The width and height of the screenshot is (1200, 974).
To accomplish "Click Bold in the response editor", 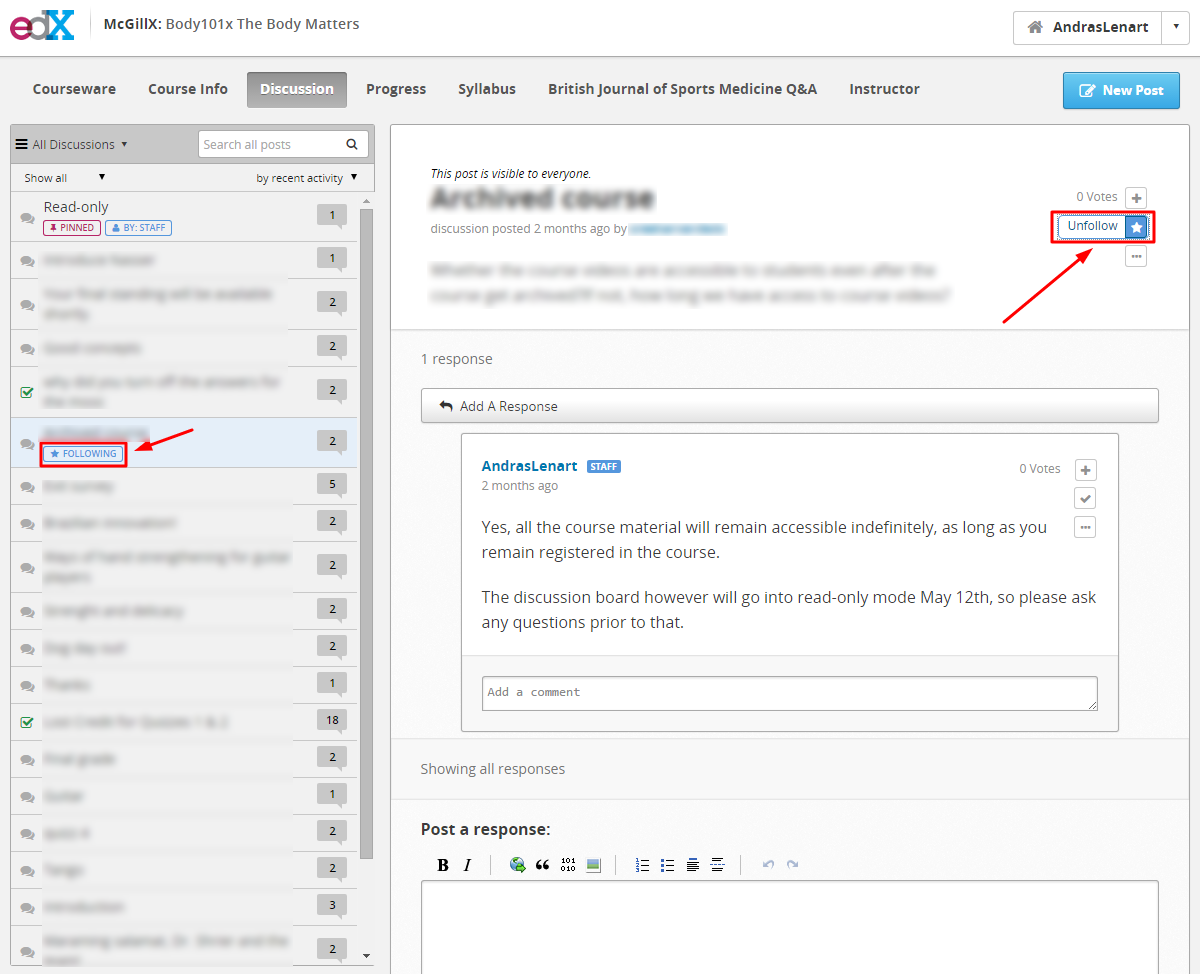I will [x=443, y=865].
